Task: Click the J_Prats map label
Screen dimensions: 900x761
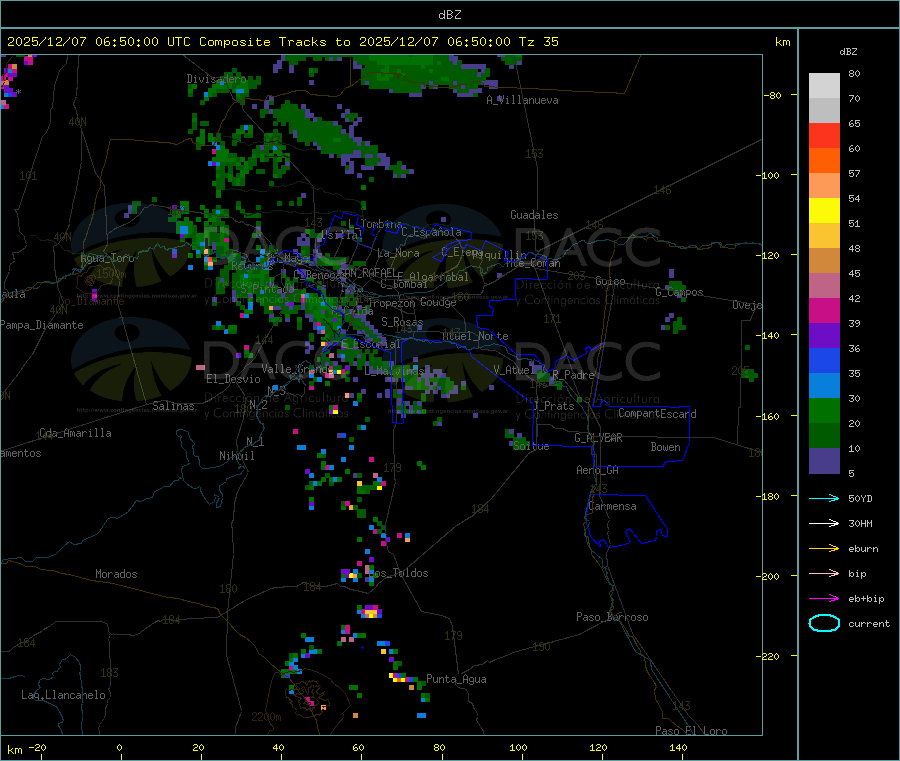Action: (554, 406)
